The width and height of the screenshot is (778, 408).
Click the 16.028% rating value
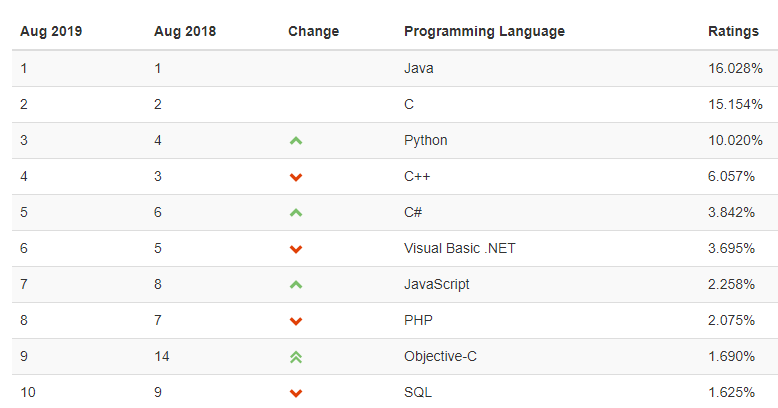pyautogui.click(x=735, y=68)
